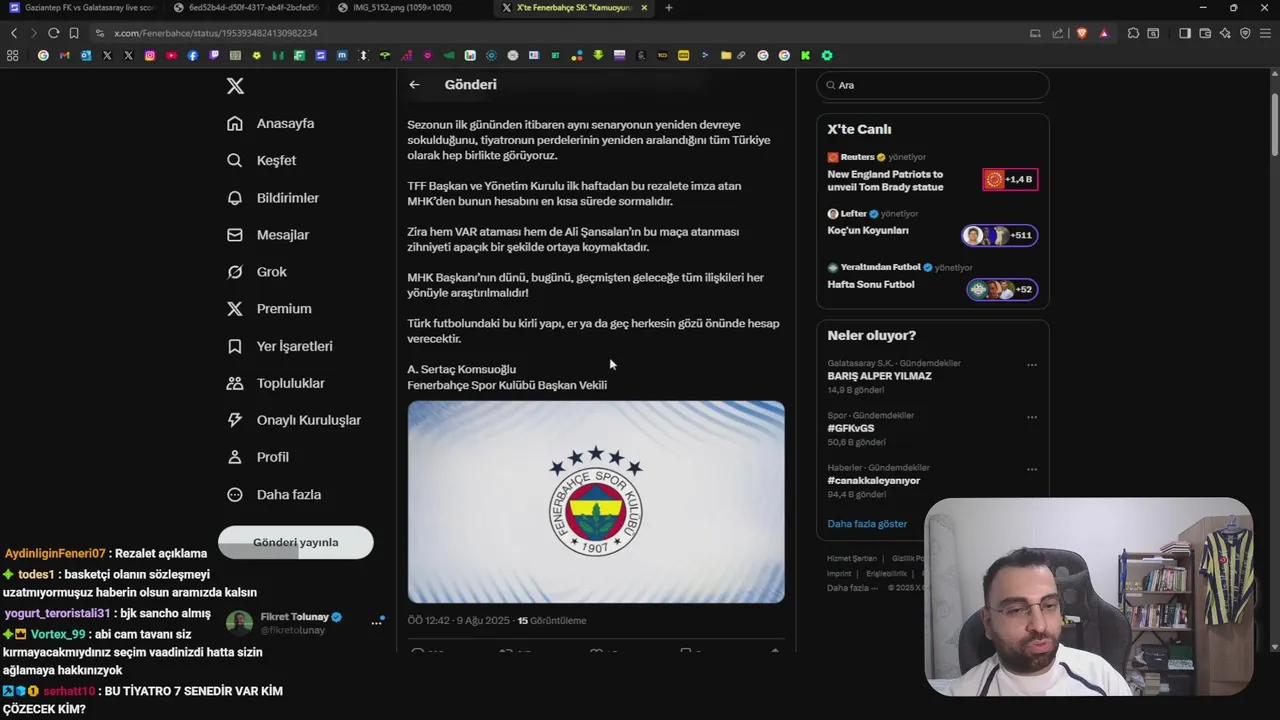Image resolution: width=1280 pixels, height=720 pixels.
Task: Open Reuters live Tom Brady statue item
Action: pyautogui.click(x=933, y=174)
